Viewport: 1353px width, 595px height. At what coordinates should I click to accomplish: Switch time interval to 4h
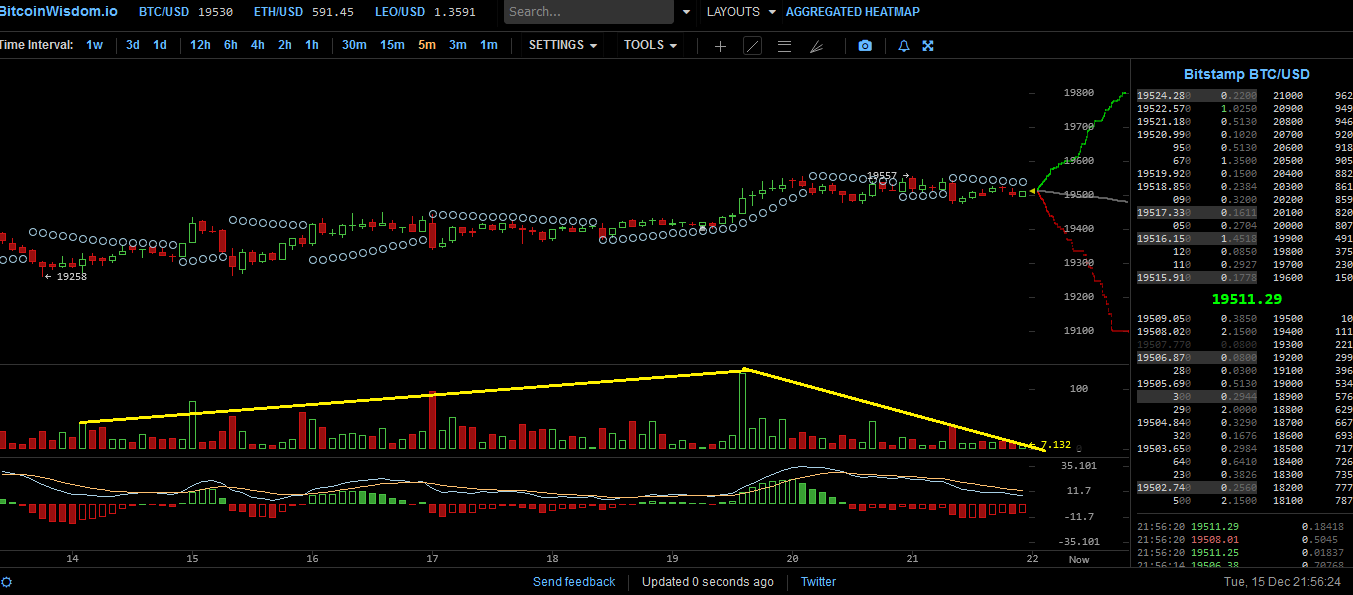coord(258,45)
